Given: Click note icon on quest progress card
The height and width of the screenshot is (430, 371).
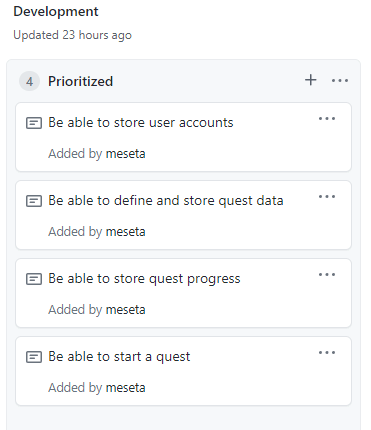Looking at the screenshot, I should 34,279.
